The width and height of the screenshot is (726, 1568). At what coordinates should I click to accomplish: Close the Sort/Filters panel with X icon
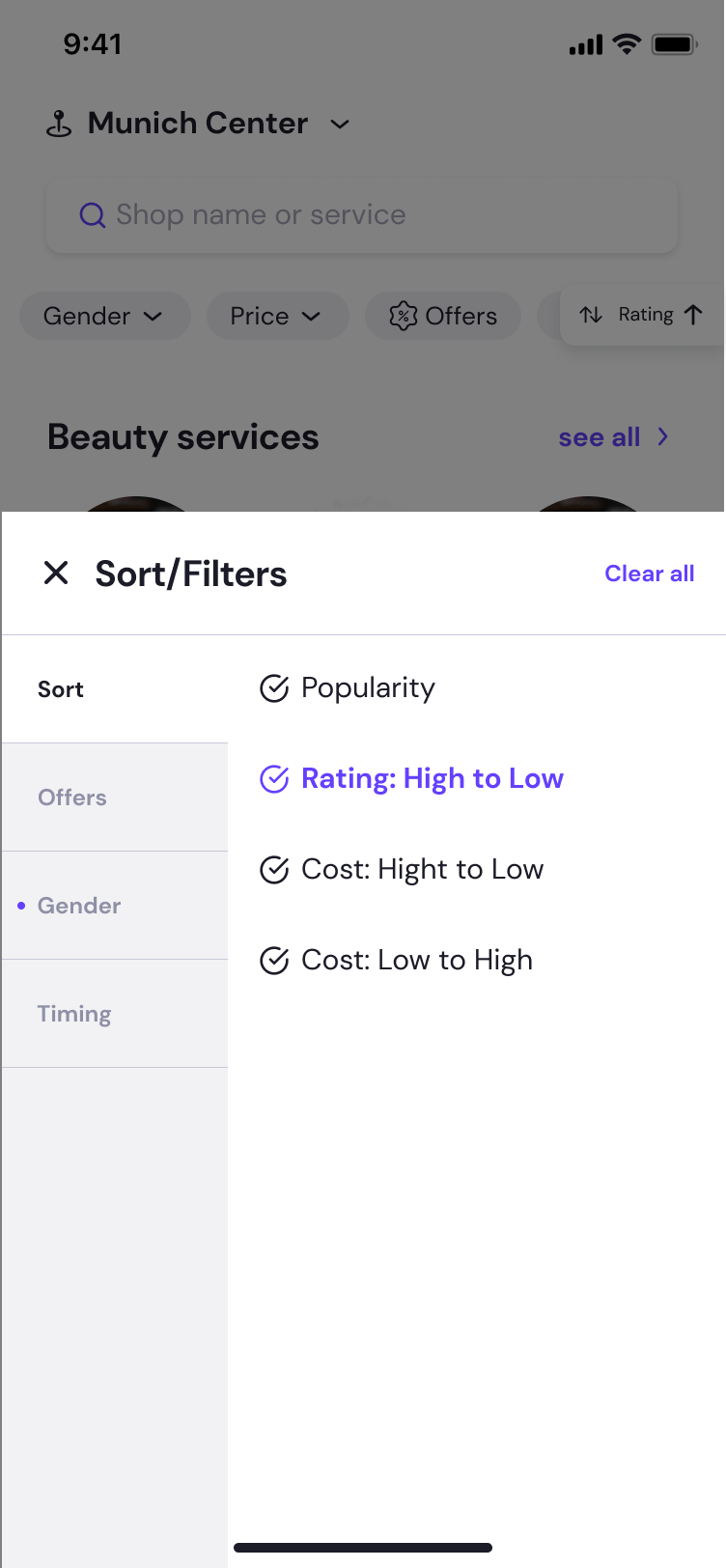coord(56,574)
